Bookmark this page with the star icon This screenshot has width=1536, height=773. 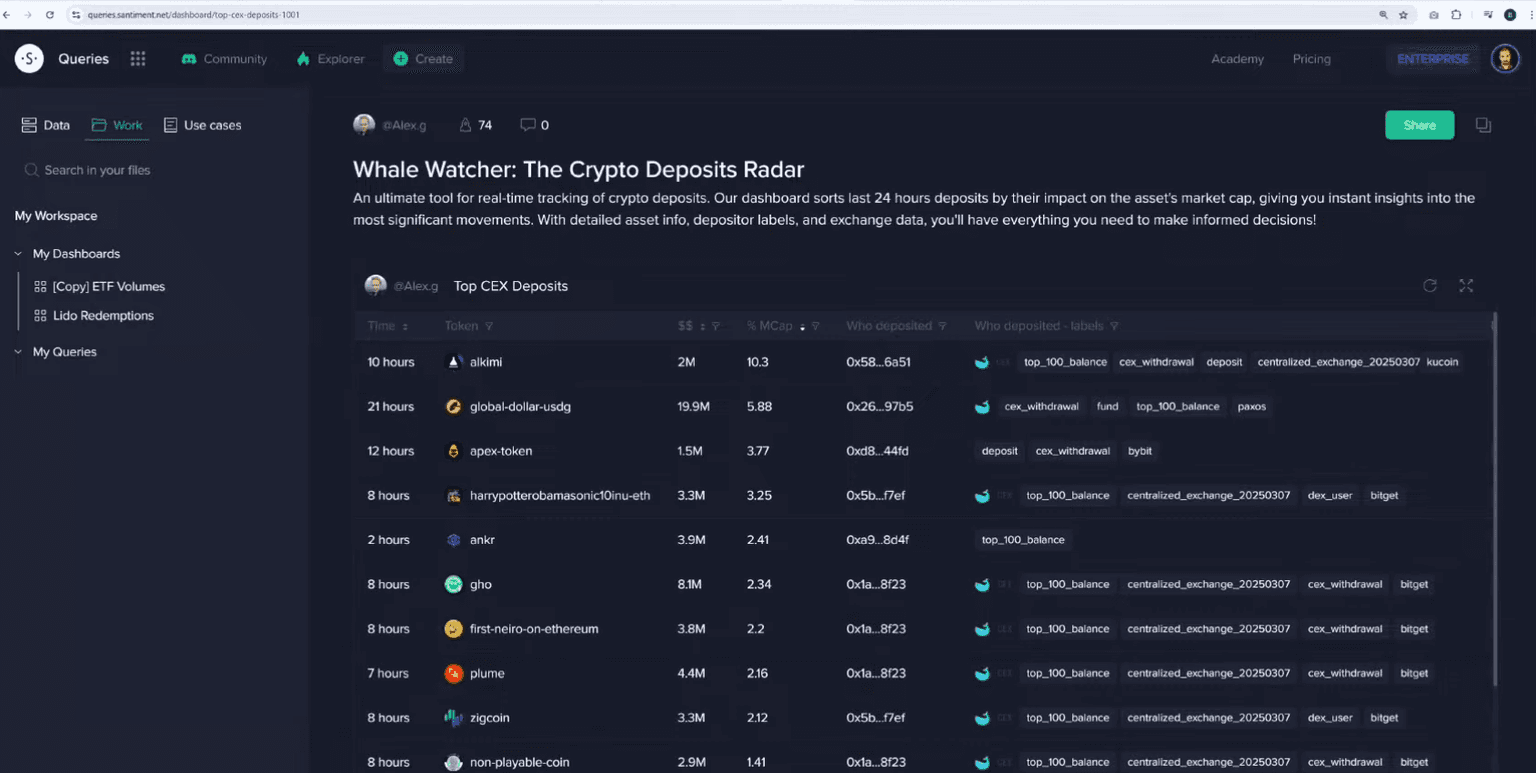click(x=1403, y=15)
